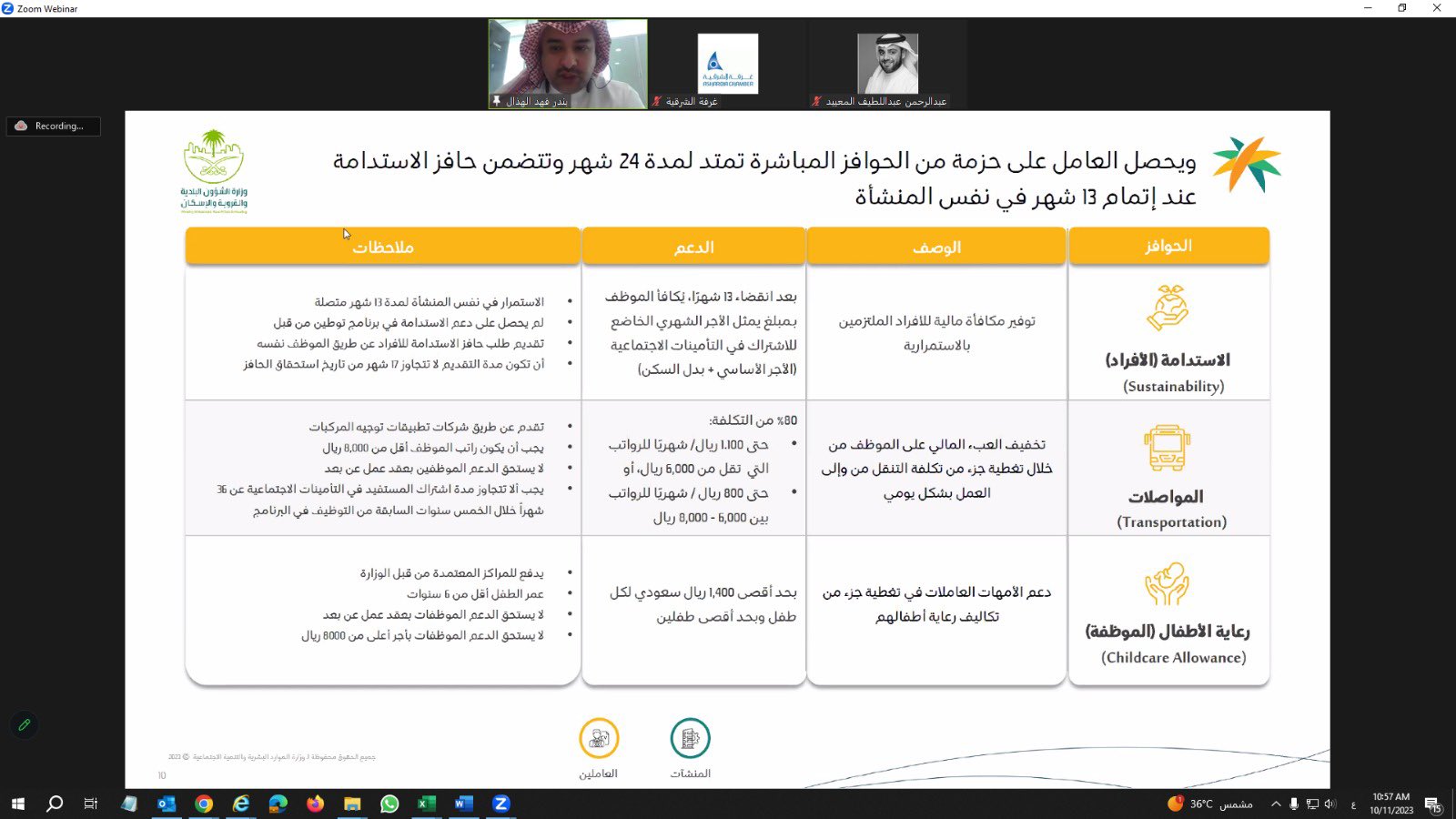Image resolution: width=1456 pixels, height=819 pixels.
Task: Select غرفة الشرقية participant thumbnail
Action: (728, 64)
